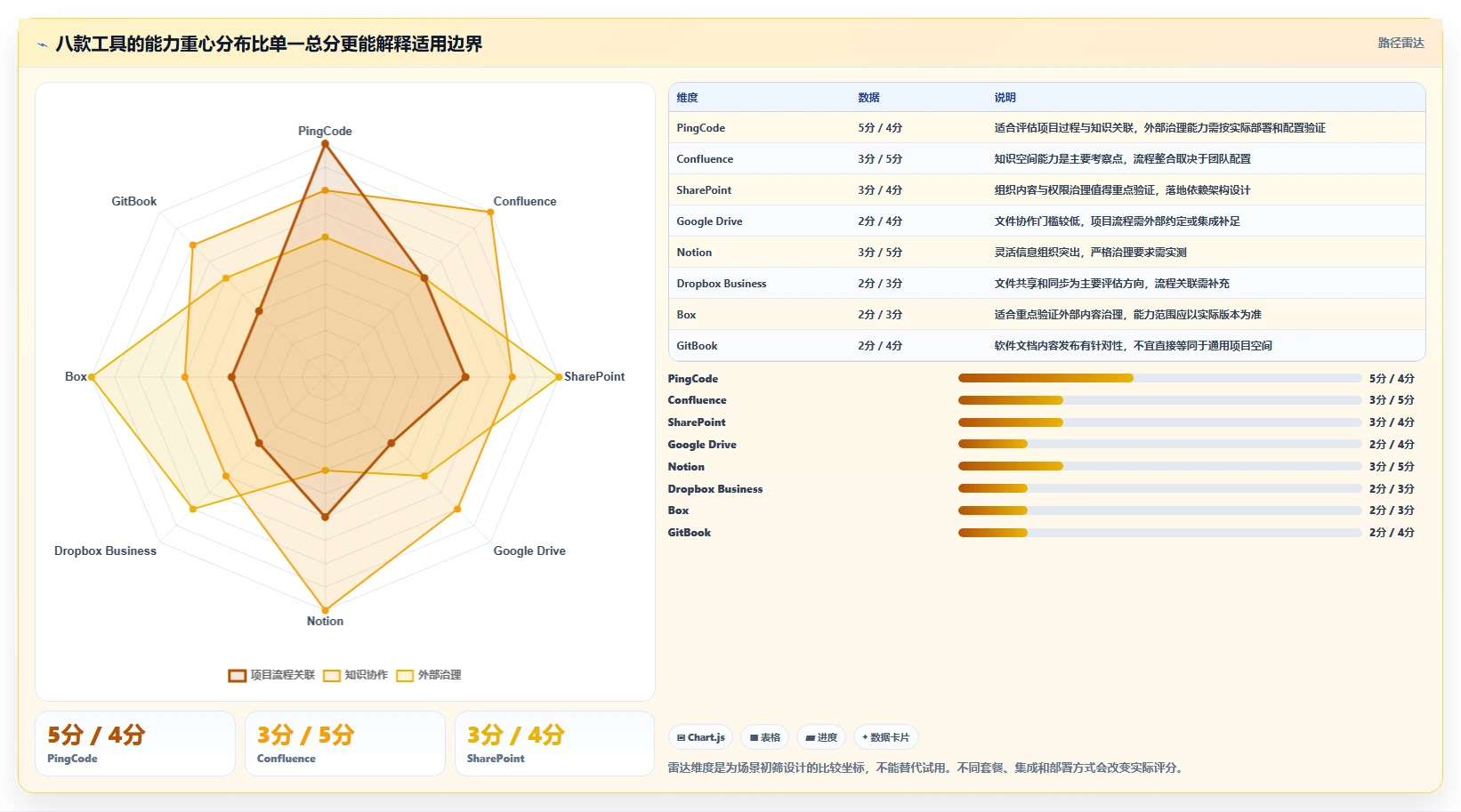
Task: Toggle the 项目流程关联 legend series
Action: [x=272, y=675]
